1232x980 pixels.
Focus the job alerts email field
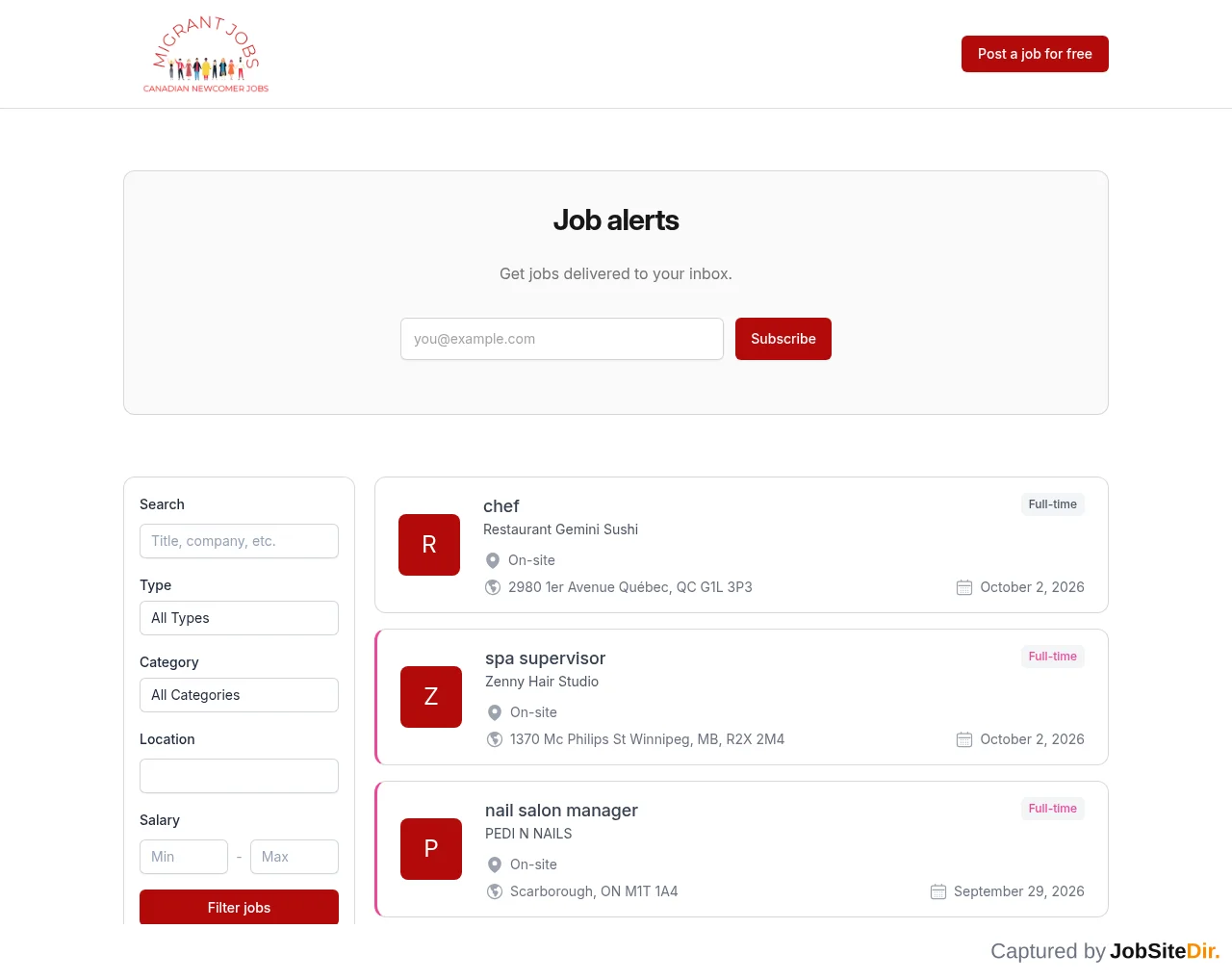pyautogui.click(x=562, y=339)
